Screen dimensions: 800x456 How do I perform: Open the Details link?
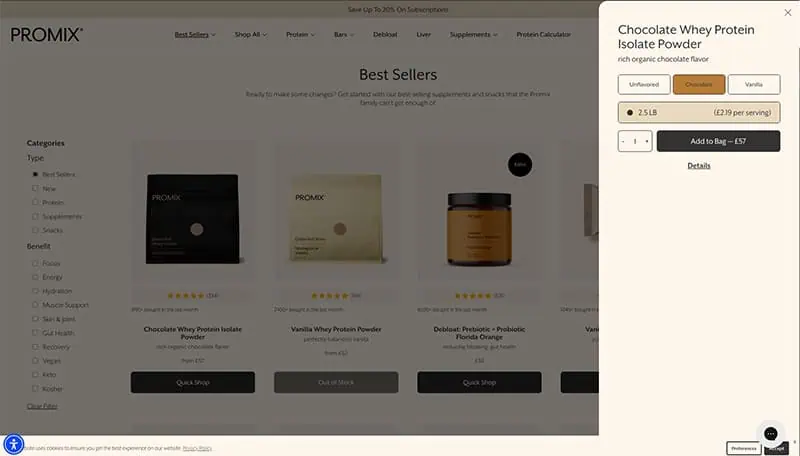pyautogui.click(x=698, y=165)
